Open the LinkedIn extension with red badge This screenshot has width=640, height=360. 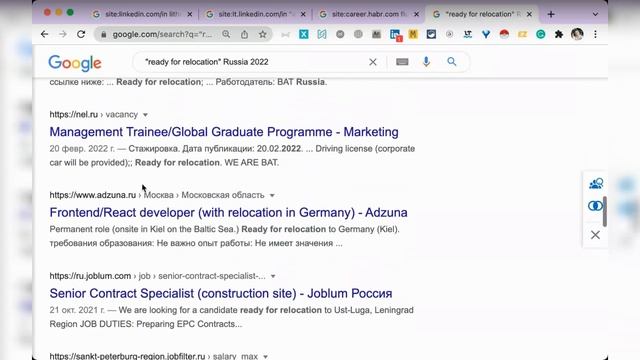[395, 35]
